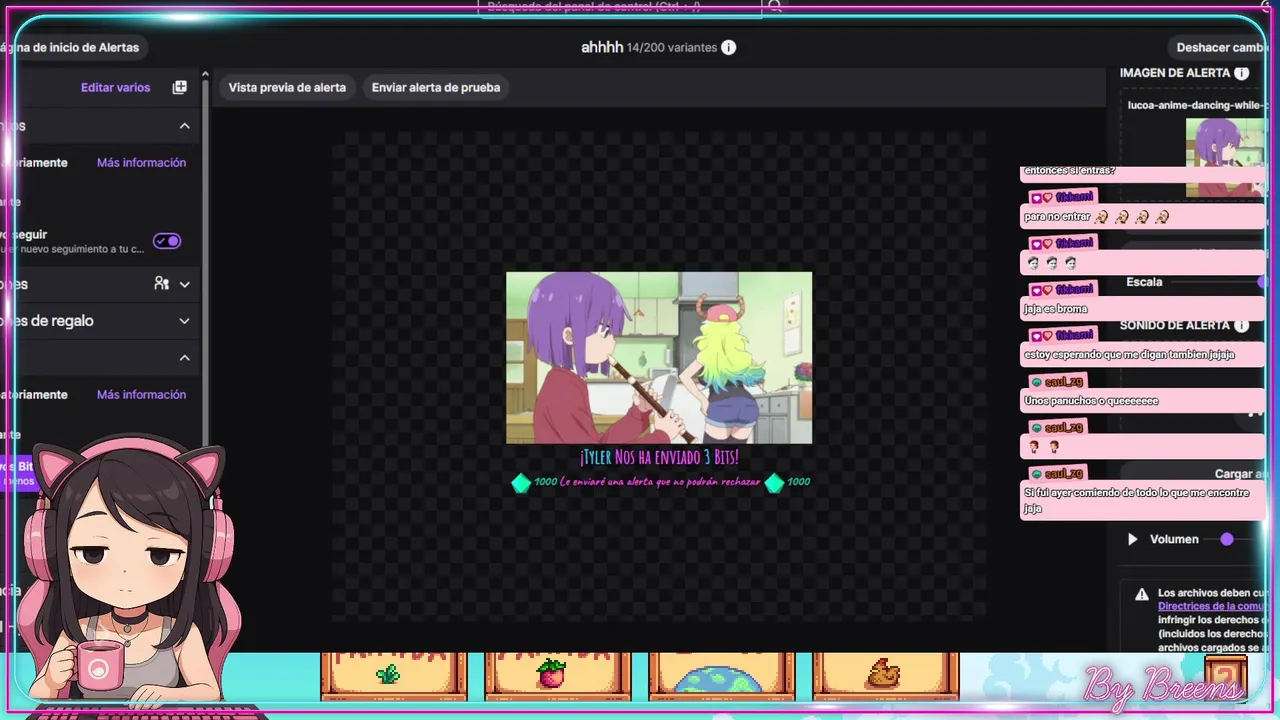The width and height of the screenshot is (1280, 720).
Task: Open the Más información link below the regalo section
Action: tap(141, 394)
